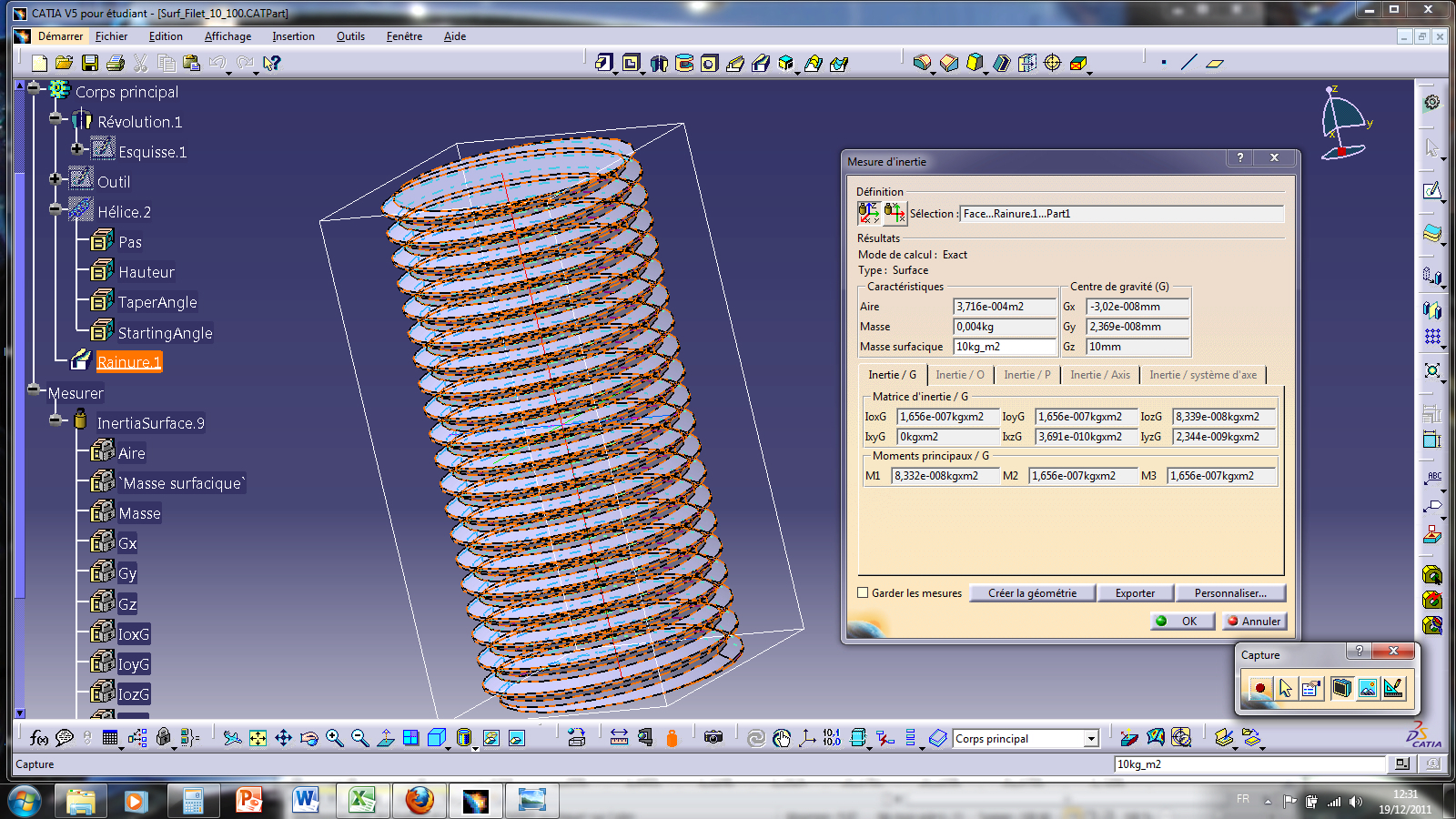The image size is (1456, 819).
Task: Click the Personnaliser... button
Action: [1230, 593]
